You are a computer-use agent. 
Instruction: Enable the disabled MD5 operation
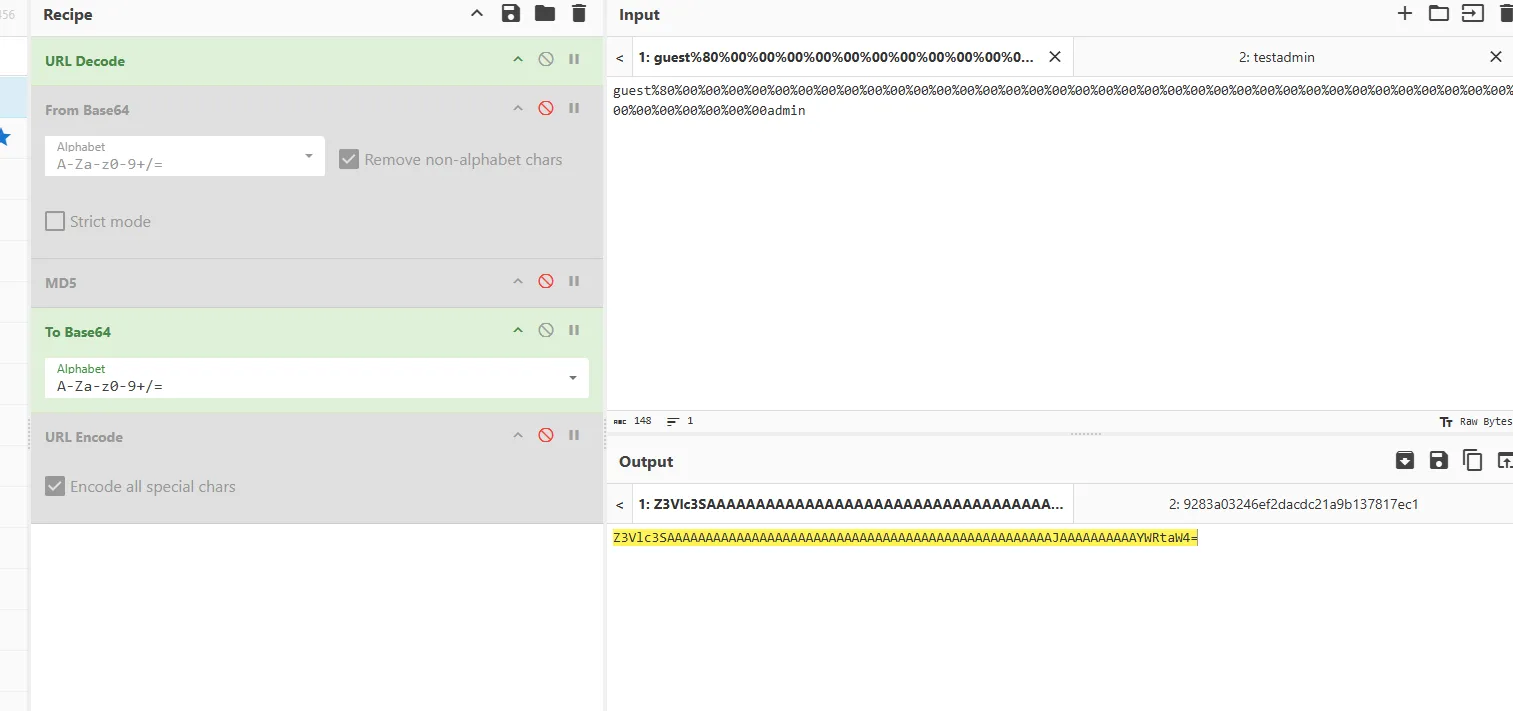546,282
